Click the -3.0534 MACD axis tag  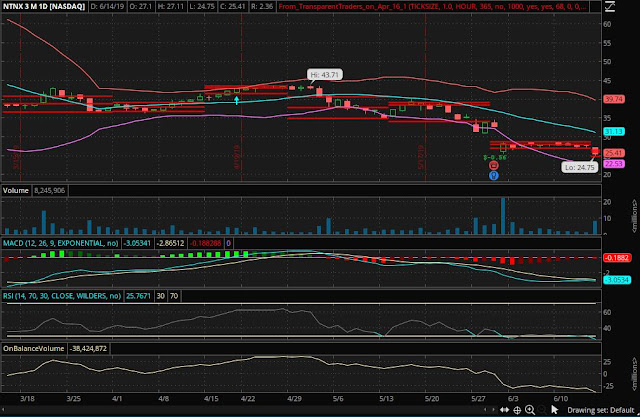(x=616, y=279)
